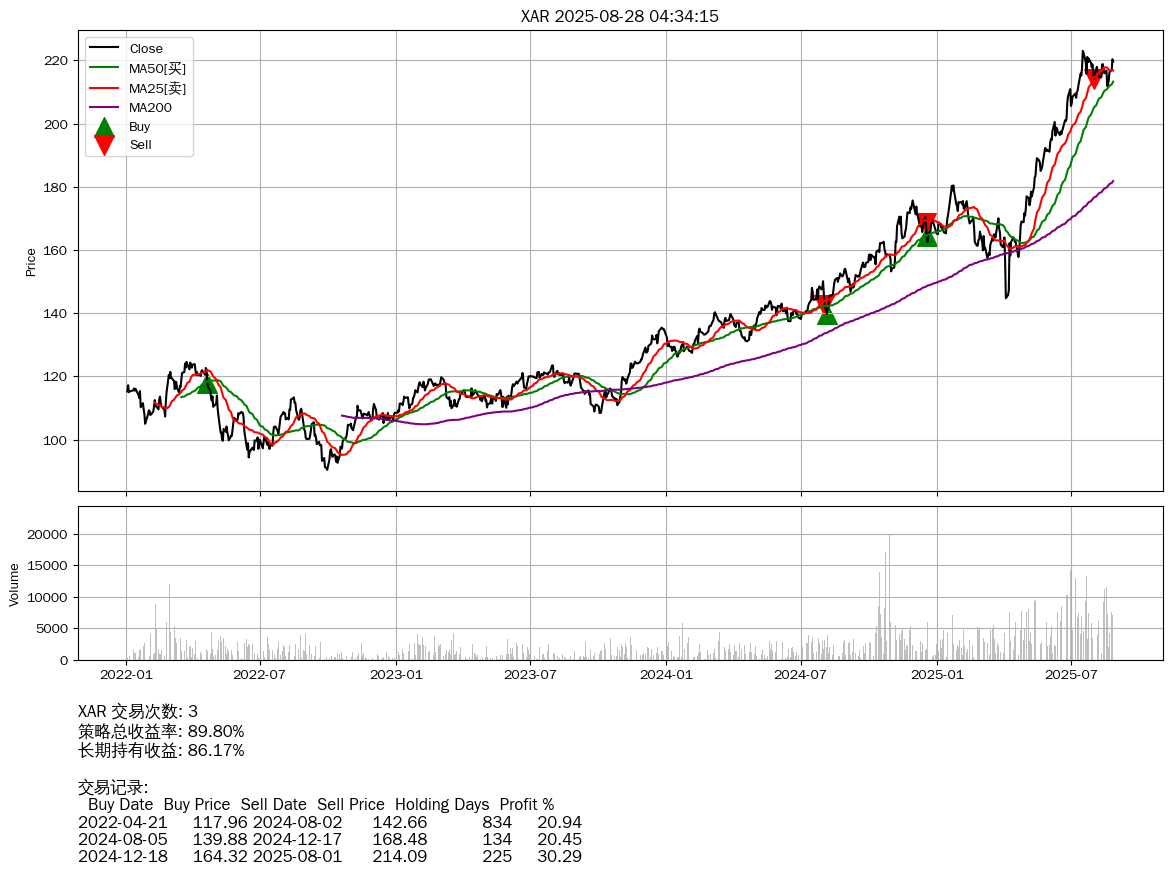Click the green MA50[买] line swatch in legend
The height and width of the screenshot is (875, 1172).
click(104, 68)
